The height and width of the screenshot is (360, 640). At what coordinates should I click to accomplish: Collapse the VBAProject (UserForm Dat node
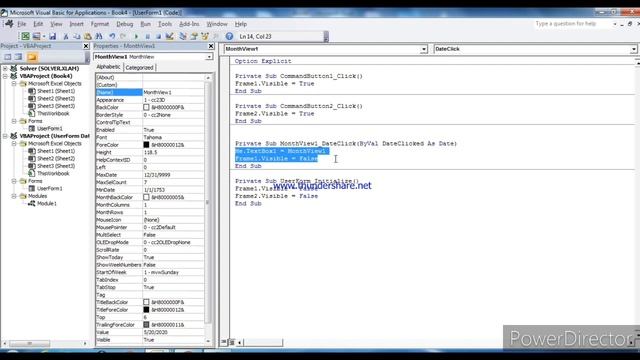5,136
